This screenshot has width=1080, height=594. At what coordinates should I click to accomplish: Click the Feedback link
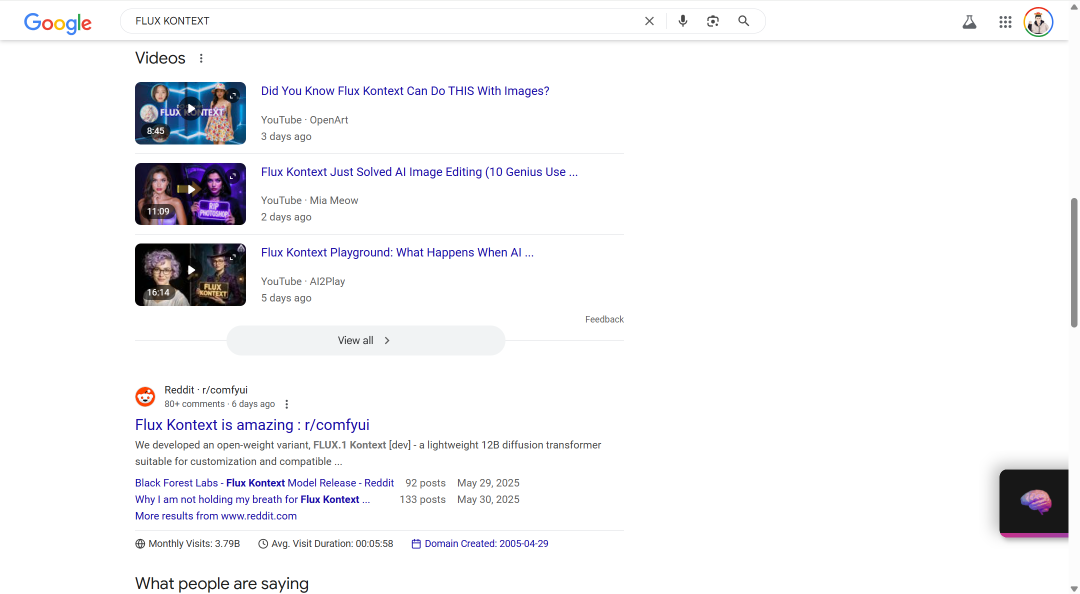[604, 319]
